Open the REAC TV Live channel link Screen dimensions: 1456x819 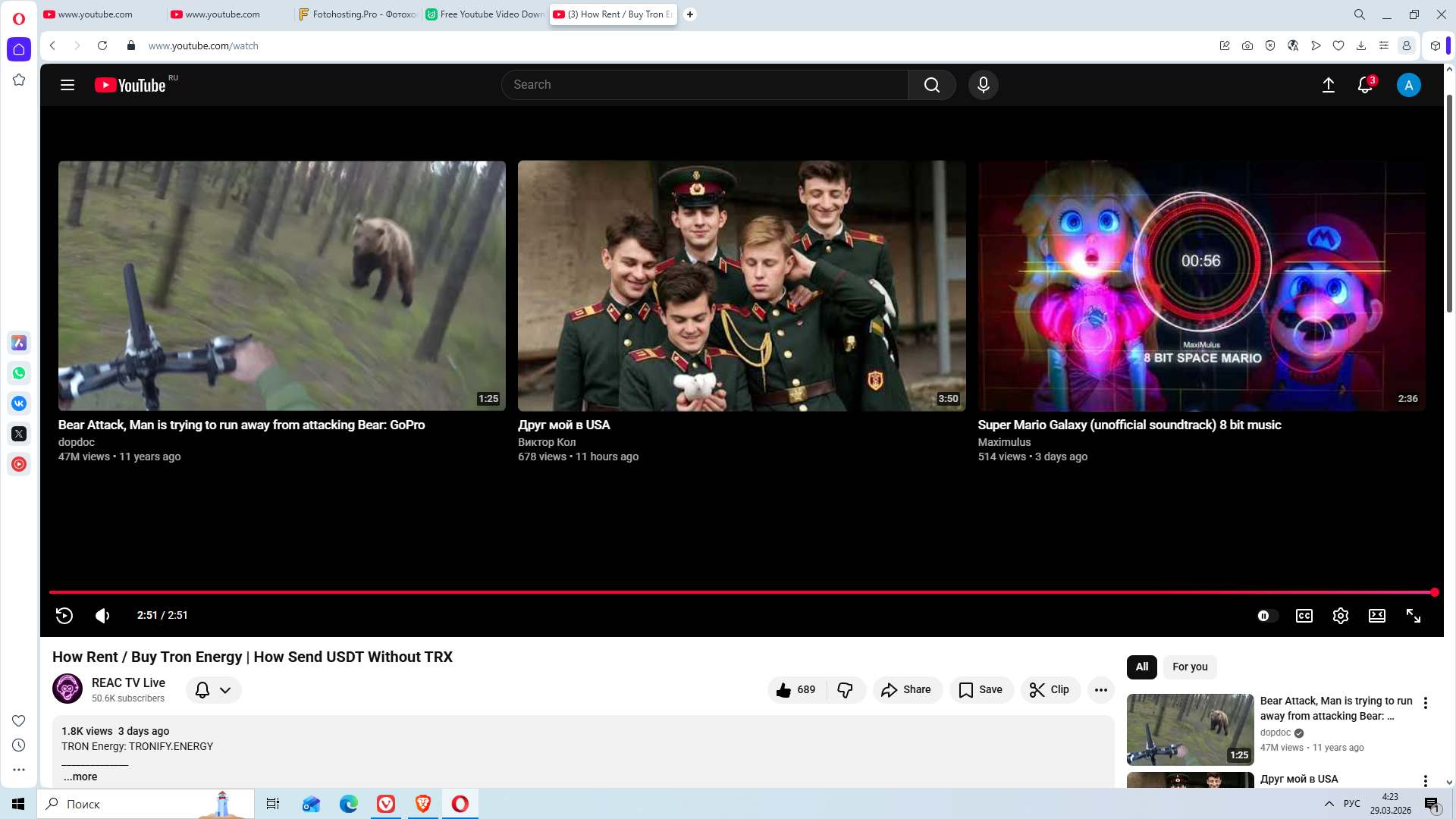click(128, 682)
